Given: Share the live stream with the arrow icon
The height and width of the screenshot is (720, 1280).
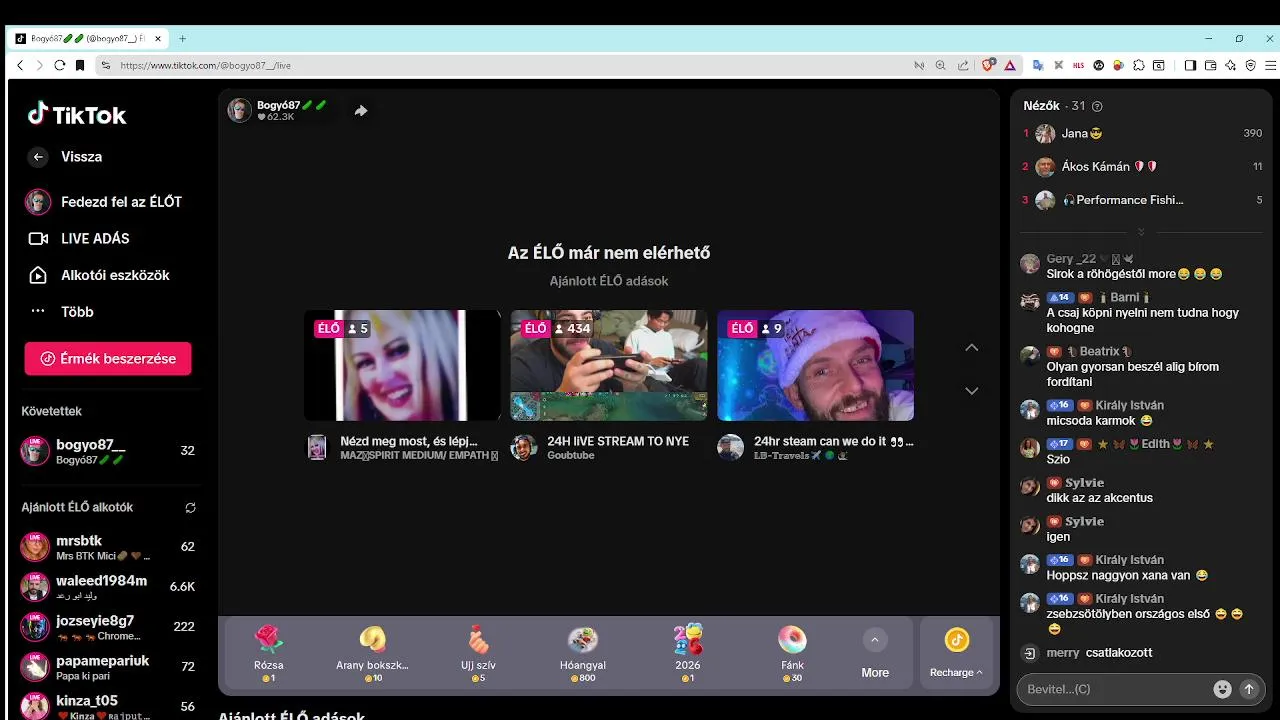Looking at the screenshot, I should pos(361,111).
